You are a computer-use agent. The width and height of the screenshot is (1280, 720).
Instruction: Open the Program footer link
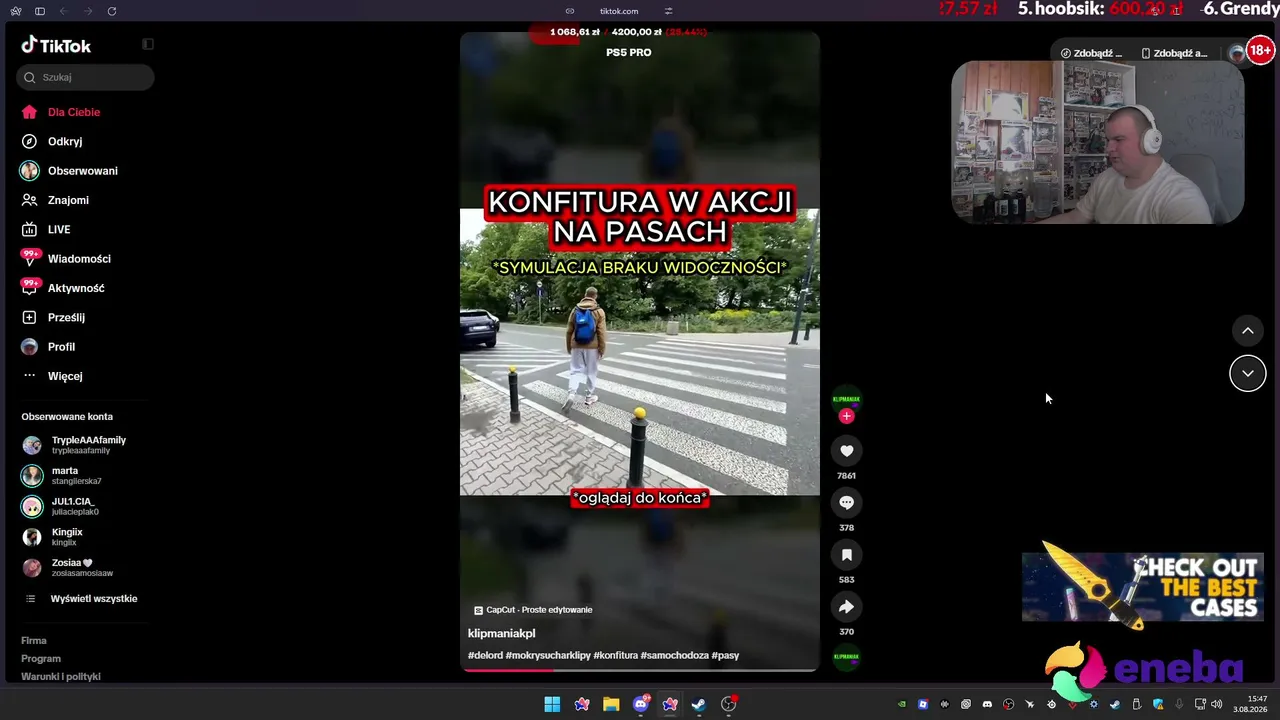[41, 659]
